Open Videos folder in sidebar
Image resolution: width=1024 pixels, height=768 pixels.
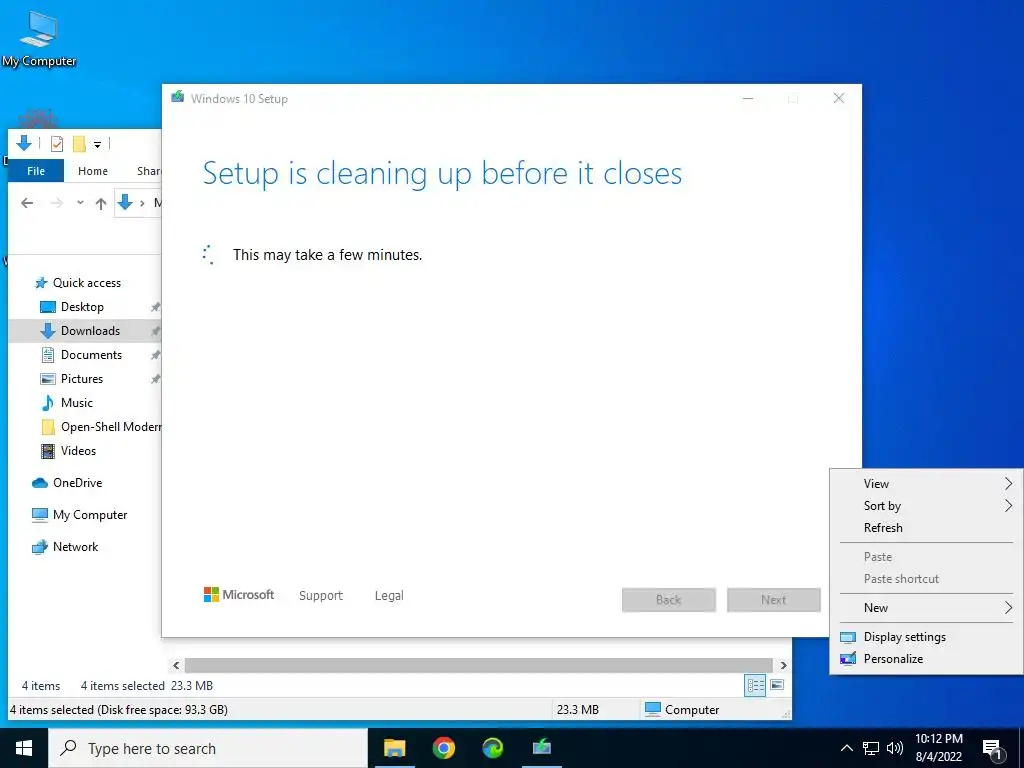pyautogui.click(x=78, y=451)
